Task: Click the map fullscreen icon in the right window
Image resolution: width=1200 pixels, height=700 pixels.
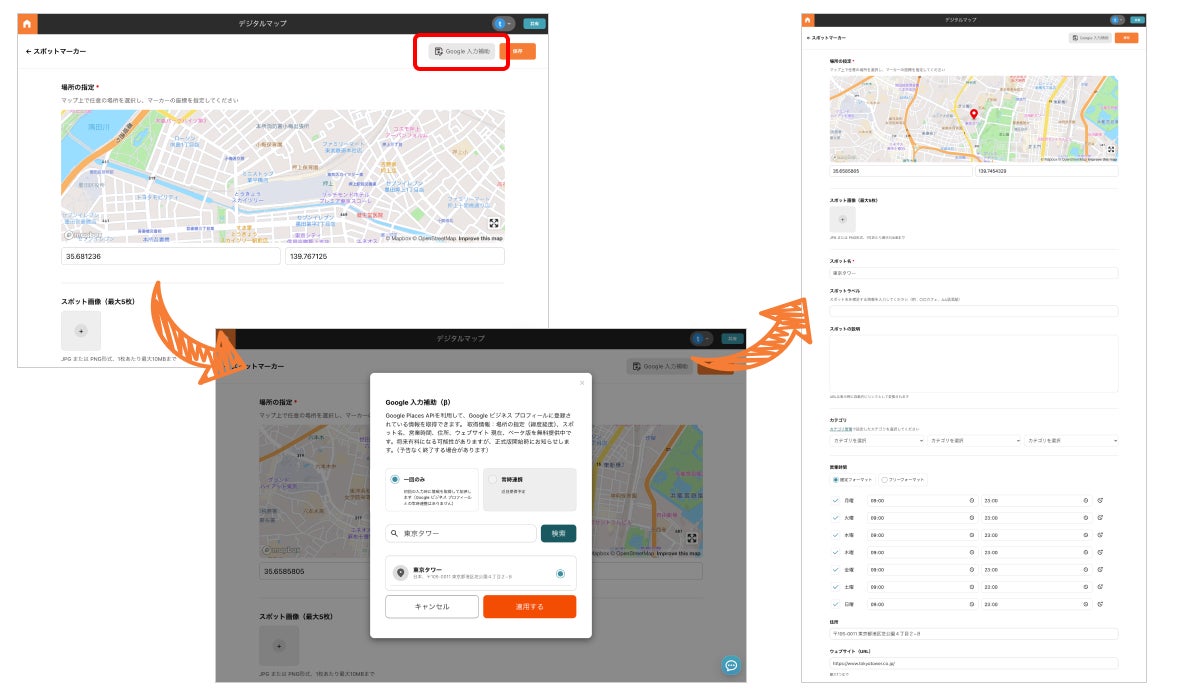Action: click(1111, 149)
